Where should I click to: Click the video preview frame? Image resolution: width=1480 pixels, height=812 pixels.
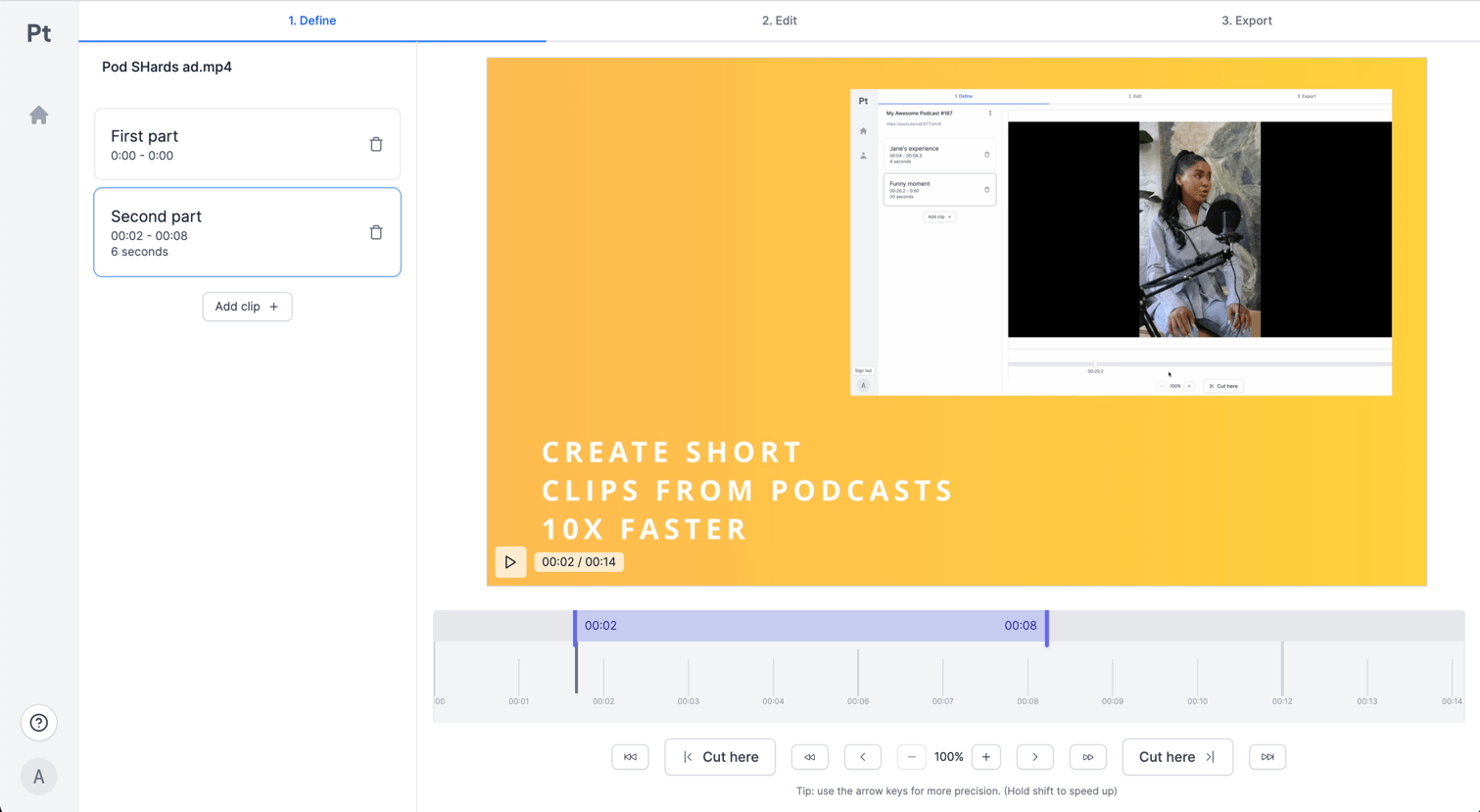956,321
